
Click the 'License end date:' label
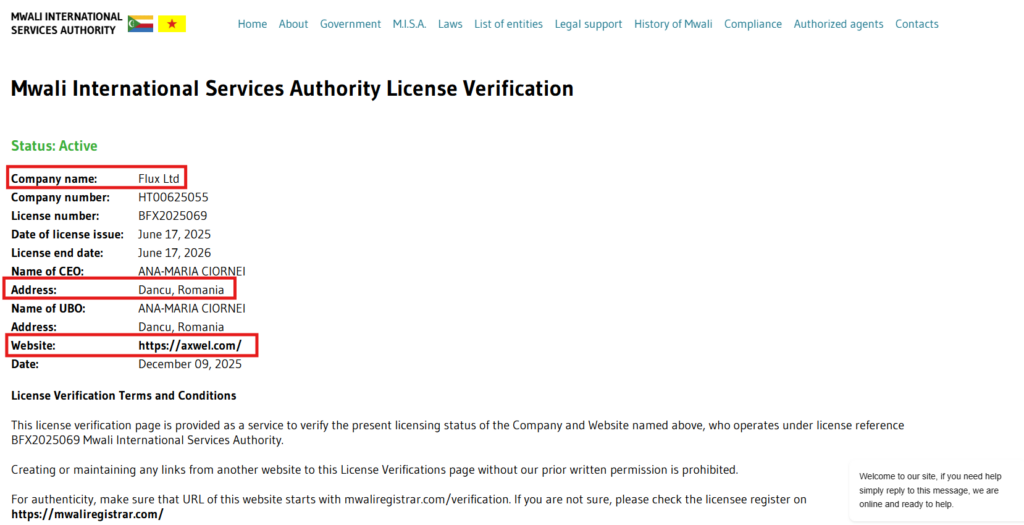[57, 252]
